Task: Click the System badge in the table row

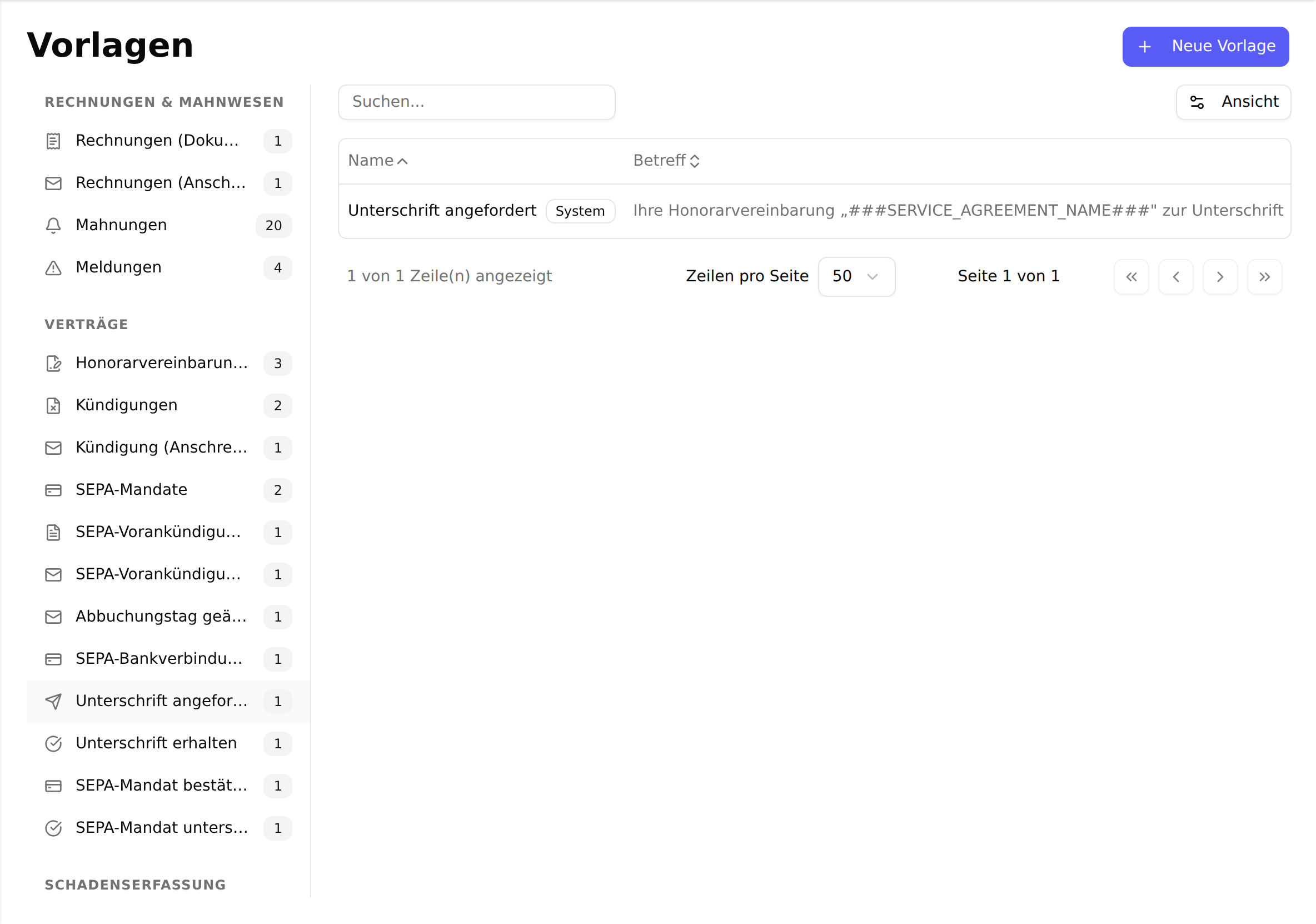Action: pos(580,211)
